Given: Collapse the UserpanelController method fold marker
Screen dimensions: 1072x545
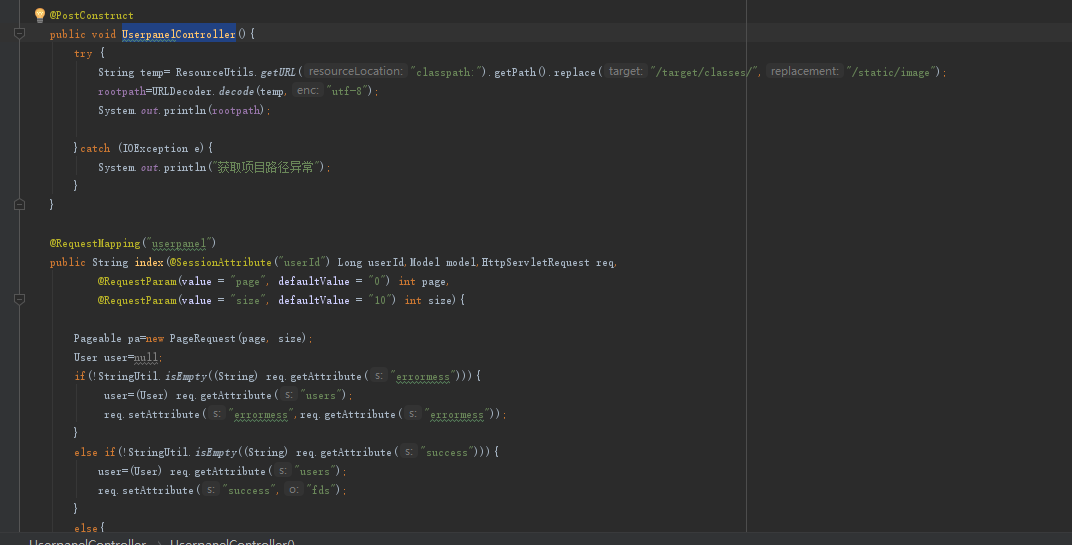Looking at the screenshot, I should (19, 34).
